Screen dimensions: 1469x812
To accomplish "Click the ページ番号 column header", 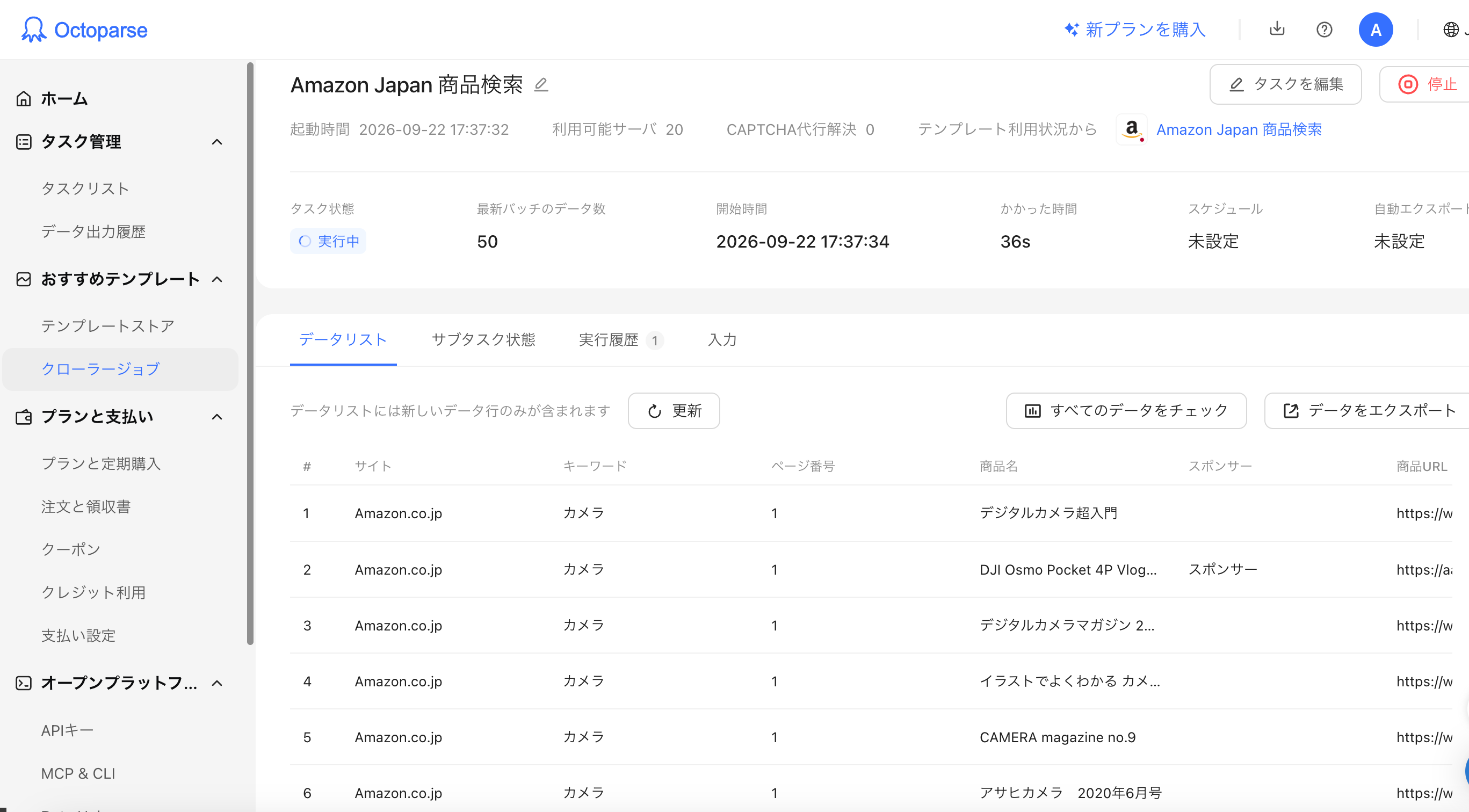I will click(x=803, y=466).
